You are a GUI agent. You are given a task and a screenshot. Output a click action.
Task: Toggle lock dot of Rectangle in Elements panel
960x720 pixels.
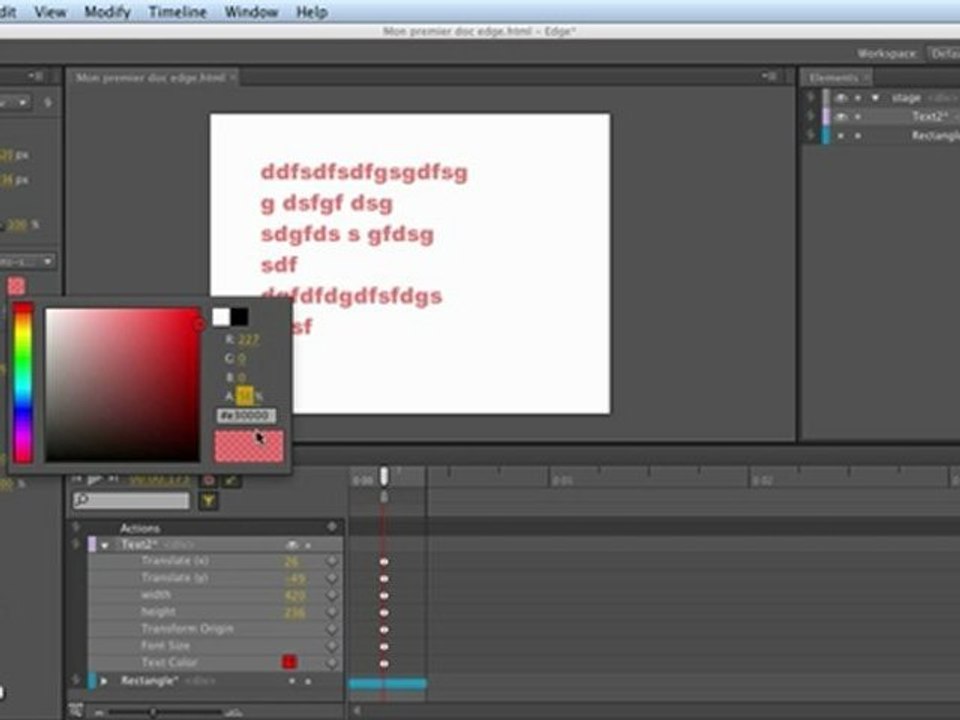pyautogui.click(x=858, y=135)
